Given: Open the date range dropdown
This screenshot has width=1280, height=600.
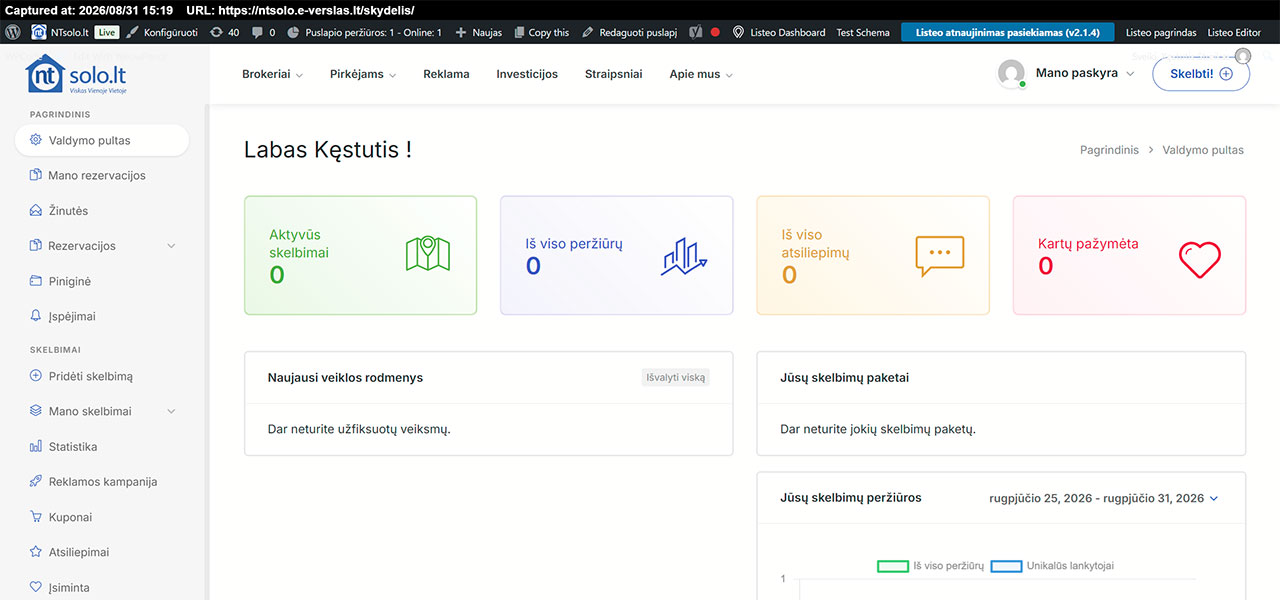Looking at the screenshot, I should (x=1104, y=498).
